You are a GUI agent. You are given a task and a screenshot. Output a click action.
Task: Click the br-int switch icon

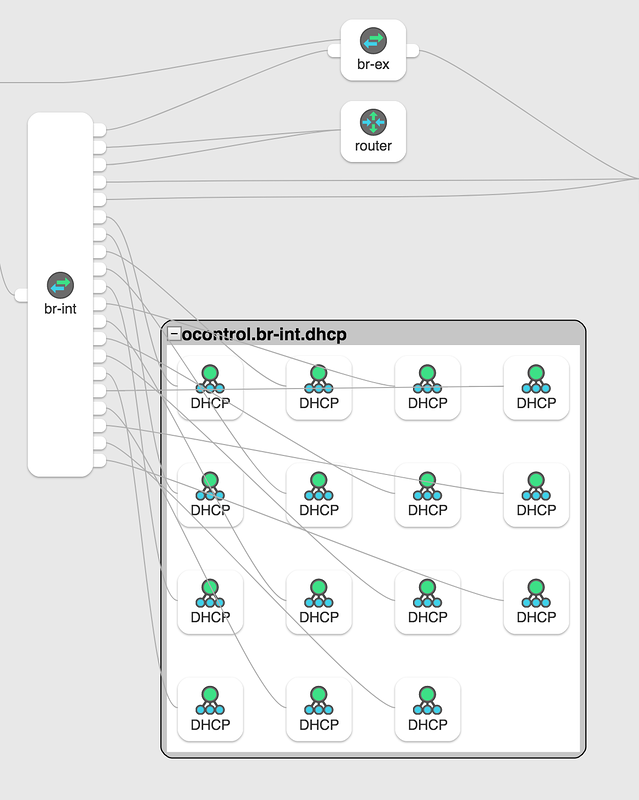60,284
